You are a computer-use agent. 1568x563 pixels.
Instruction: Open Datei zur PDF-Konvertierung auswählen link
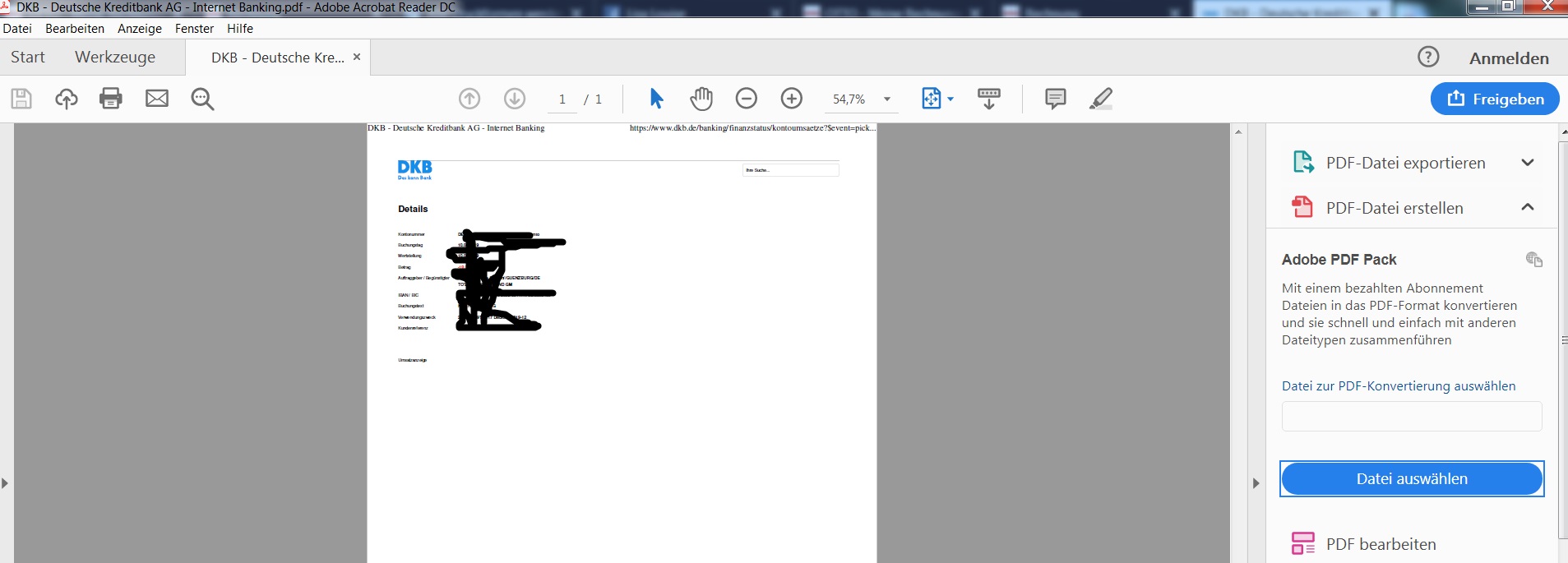pos(1399,385)
